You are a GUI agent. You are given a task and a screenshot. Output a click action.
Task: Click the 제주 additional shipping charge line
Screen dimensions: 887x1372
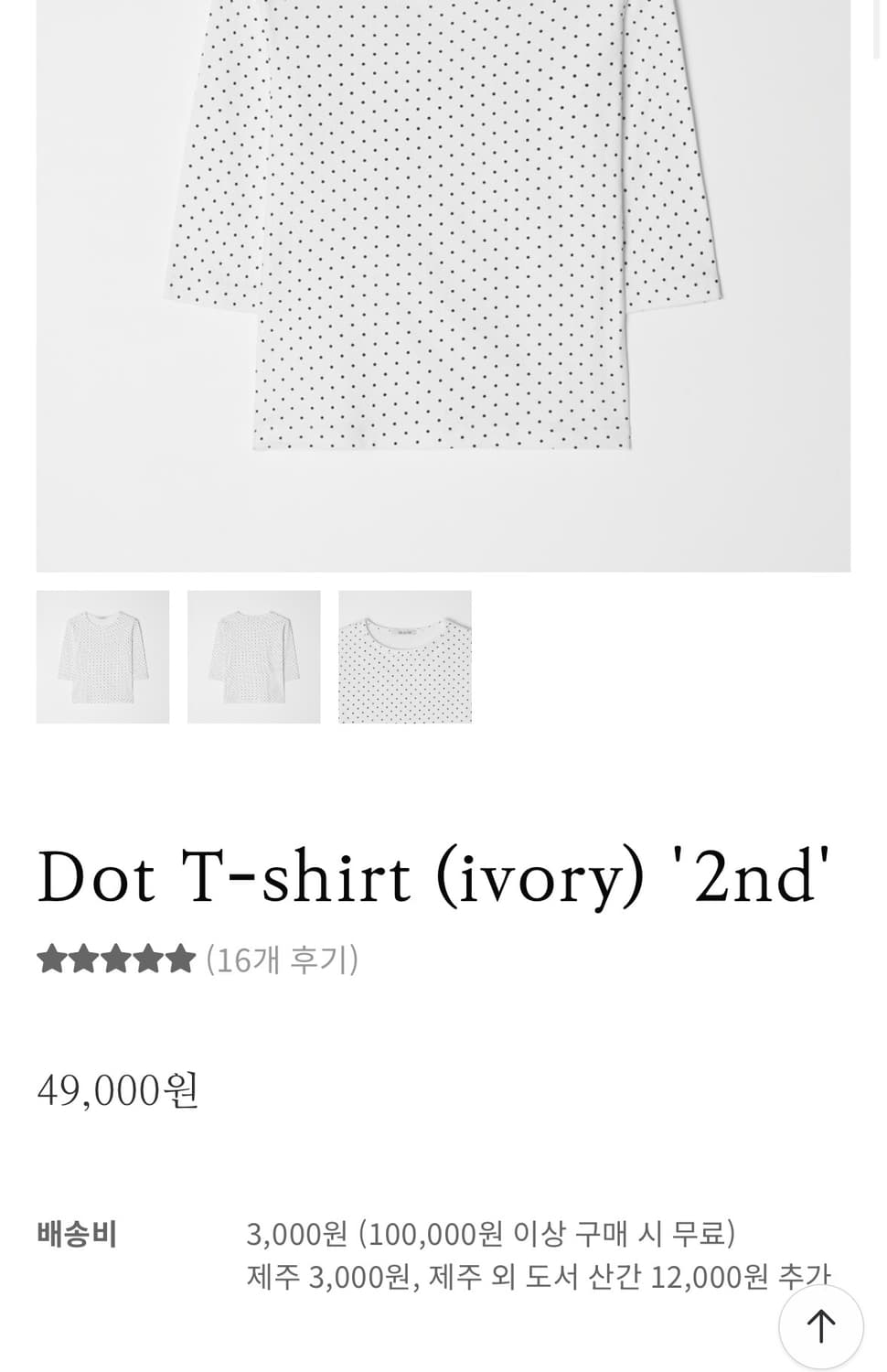point(538,1276)
